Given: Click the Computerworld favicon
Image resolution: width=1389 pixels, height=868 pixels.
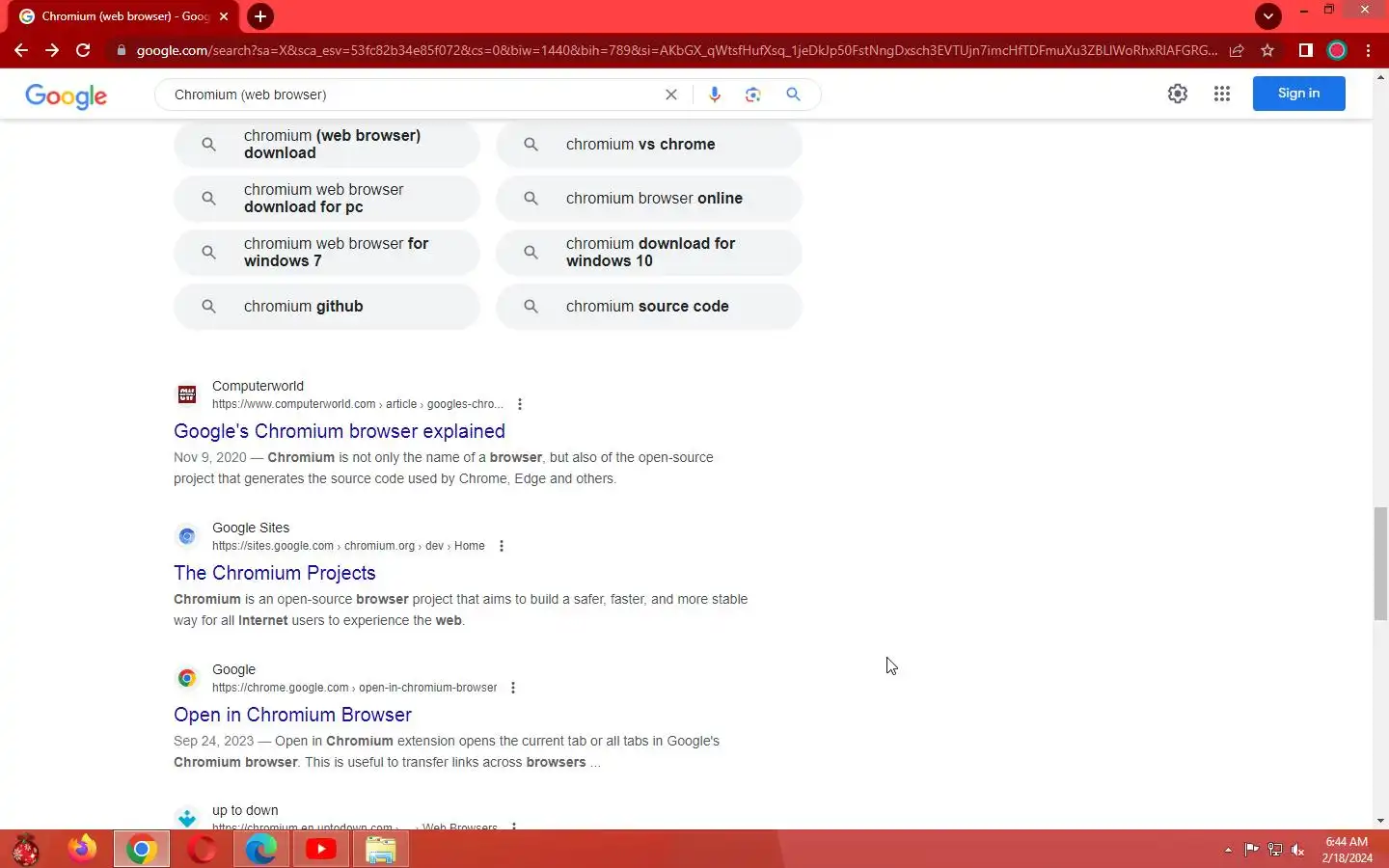Looking at the screenshot, I should pyautogui.click(x=187, y=394).
